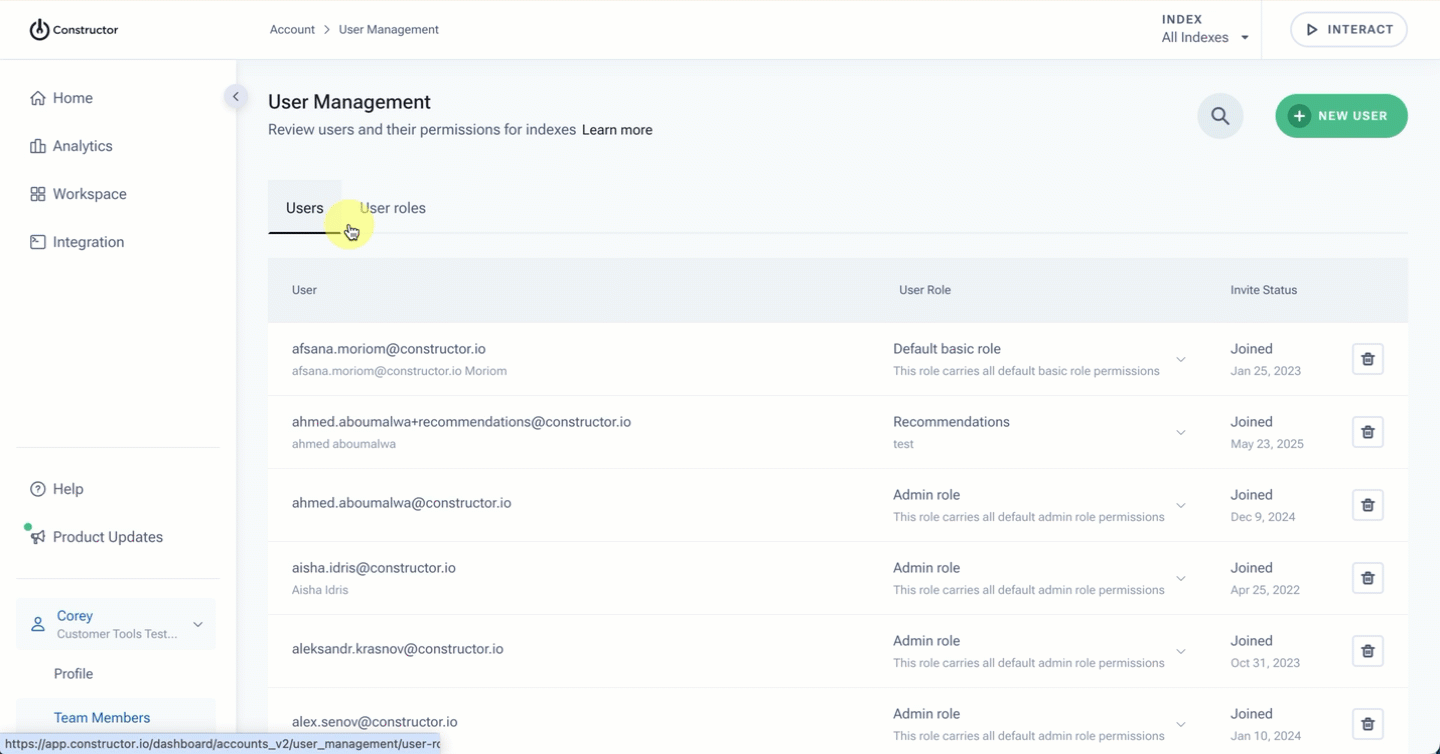Open the Profile page
Screen dimensions: 1440x754
coord(73,674)
